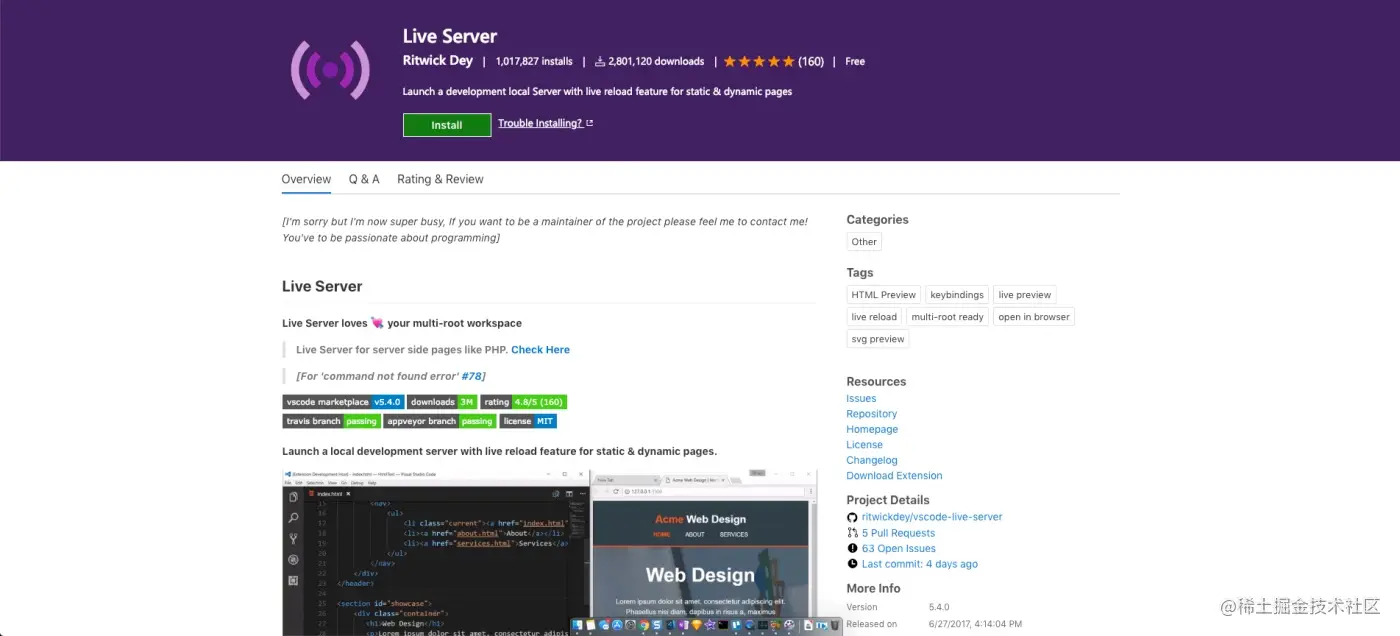This screenshot has width=1400, height=636.
Task: Click the downloads arrow icon beside 2,801,120
Action: click(600, 62)
